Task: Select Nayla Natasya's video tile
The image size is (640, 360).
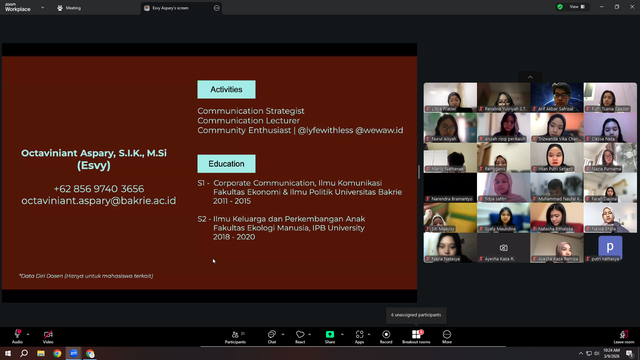Action: pyautogui.click(x=450, y=248)
